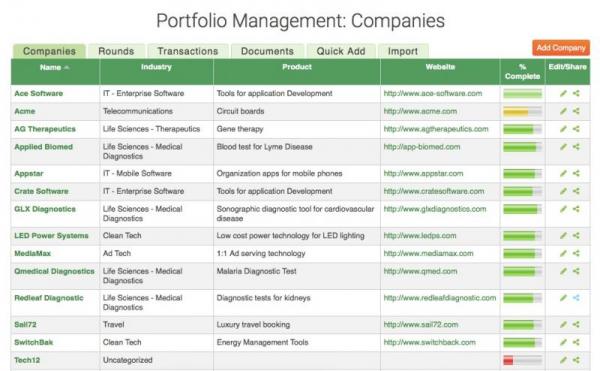Click the share icon for Acme row
The height and width of the screenshot is (371, 600).
pos(576,111)
